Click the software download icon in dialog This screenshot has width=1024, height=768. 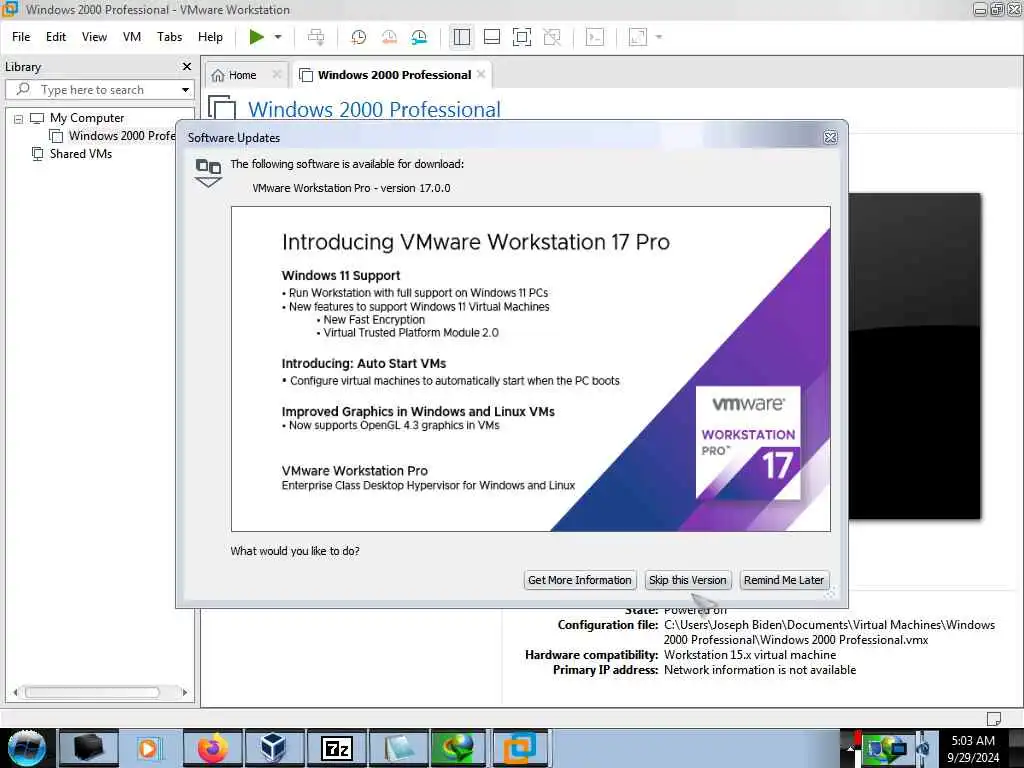(x=208, y=172)
